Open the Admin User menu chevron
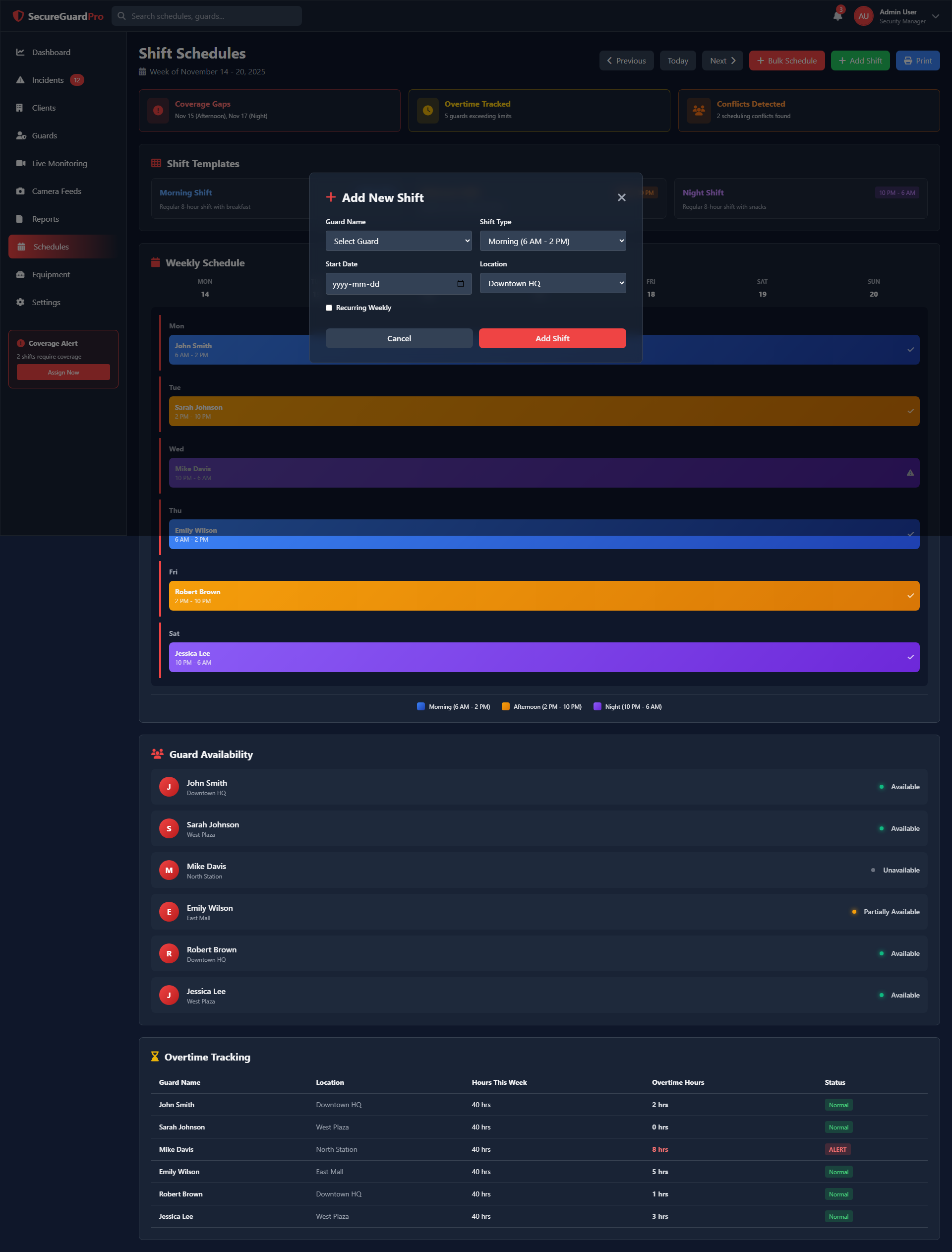The height and width of the screenshot is (1252, 952). [936, 16]
